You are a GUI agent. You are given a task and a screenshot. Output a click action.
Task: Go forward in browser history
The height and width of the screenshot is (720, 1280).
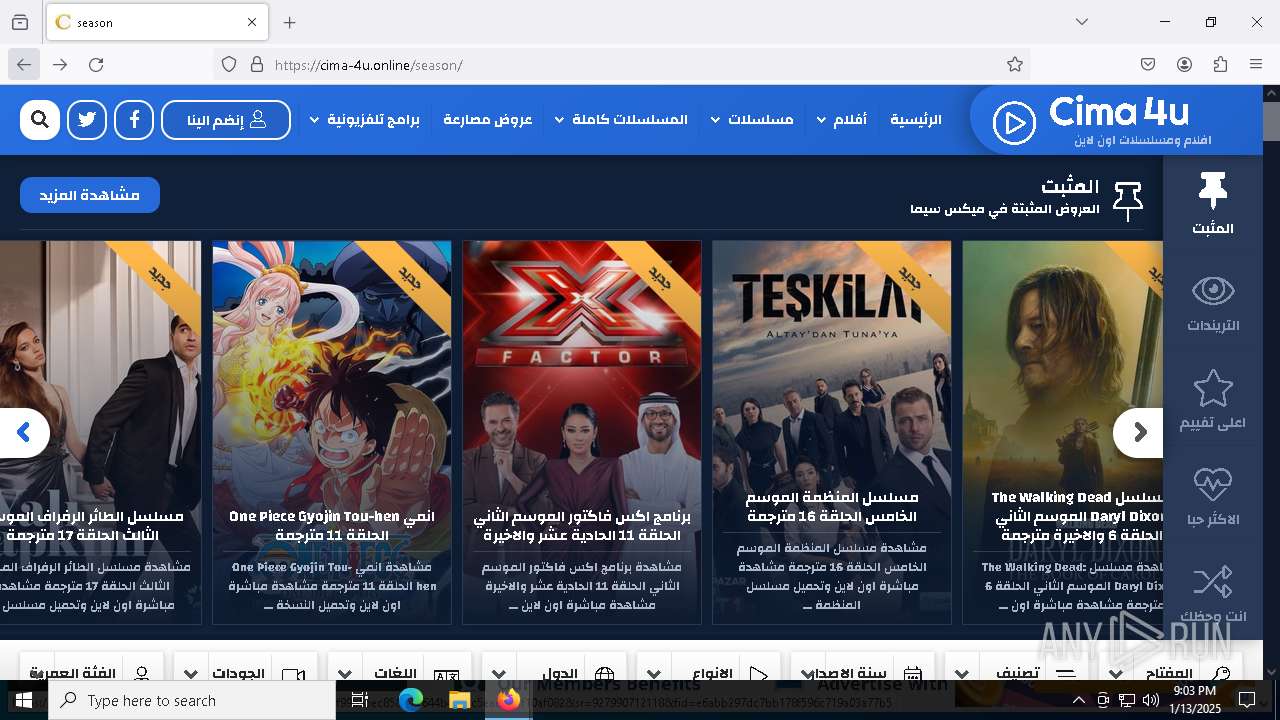click(x=60, y=64)
